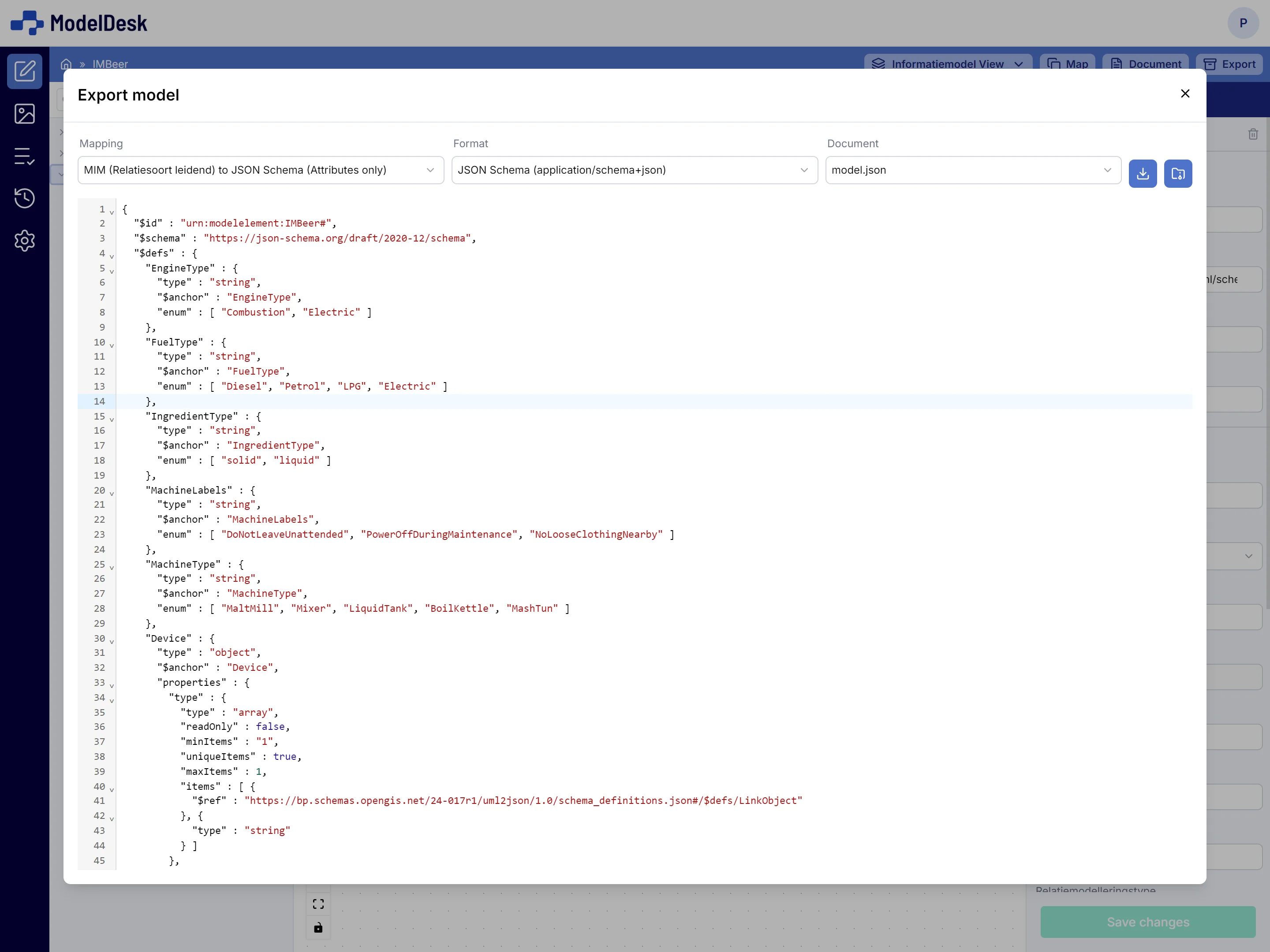
Task: Collapse the Device definition at line 30
Action: pyautogui.click(x=112, y=641)
